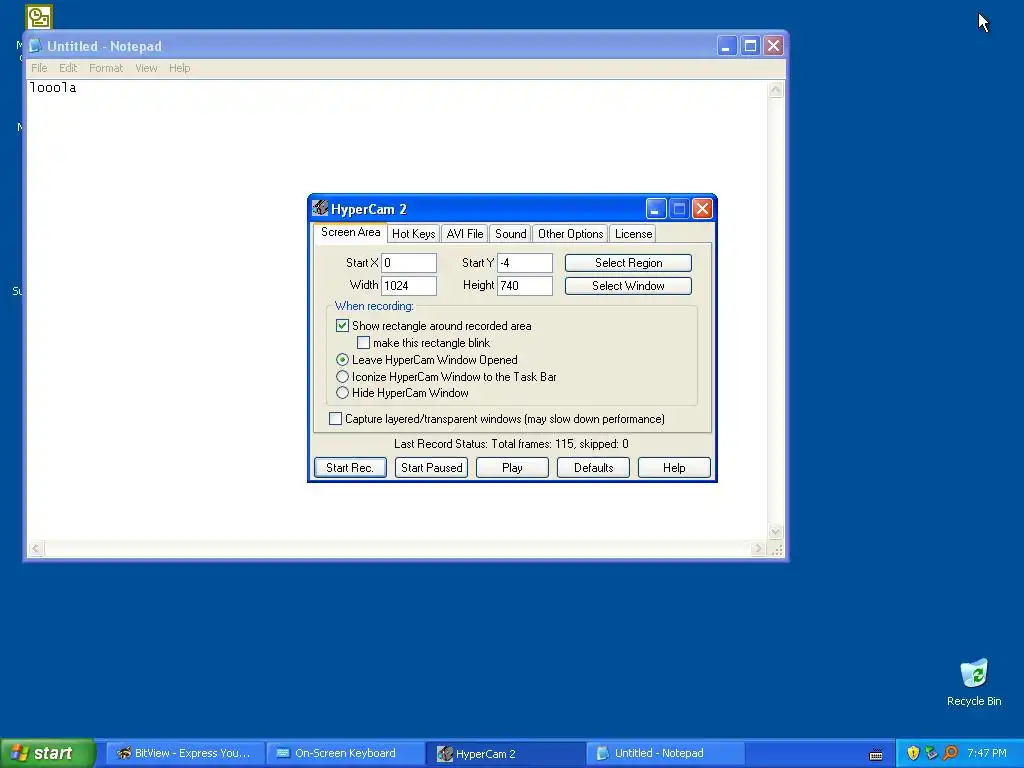Click the orange magnifier tray icon
Viewport: 1024px width, 768px height.
[x=950, y=753]
